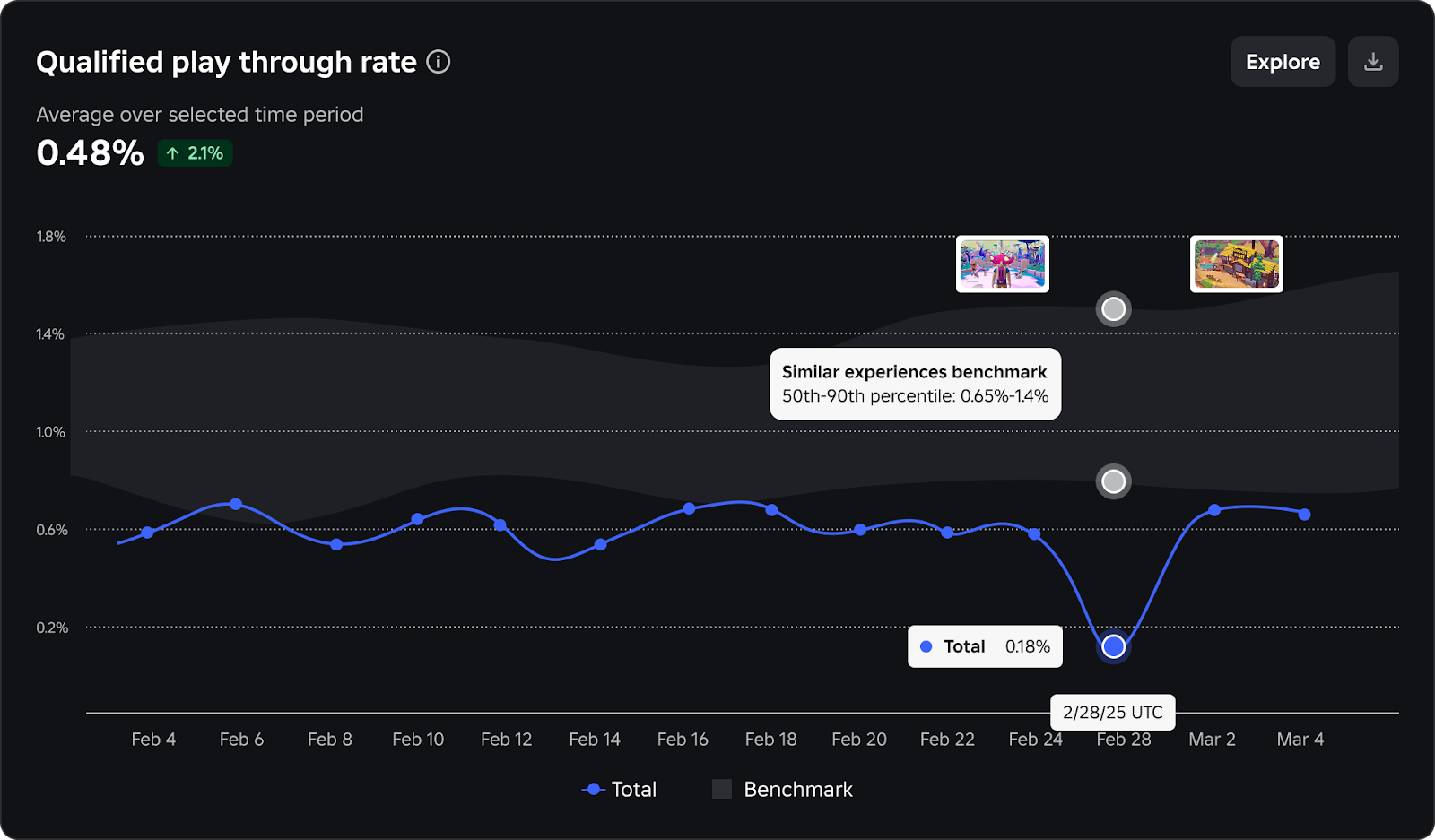Click the info icon beside Qualified play through rate
Viewport: 1435px width, 840px height.
pos(439,62)
